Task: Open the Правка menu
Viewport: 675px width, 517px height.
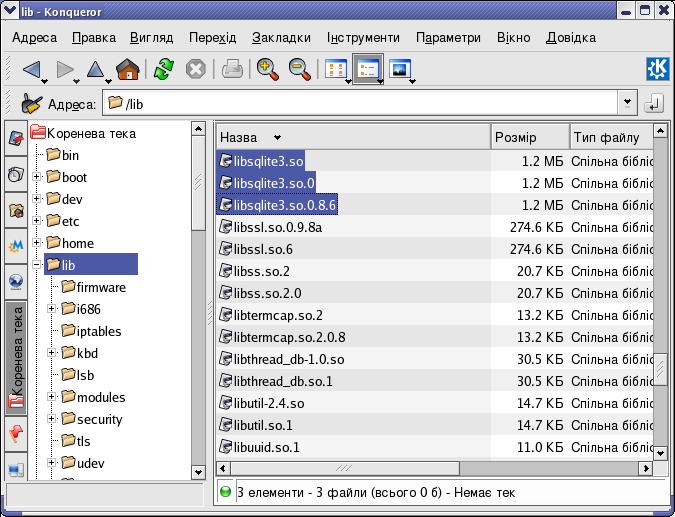Action: coord(94,38)
